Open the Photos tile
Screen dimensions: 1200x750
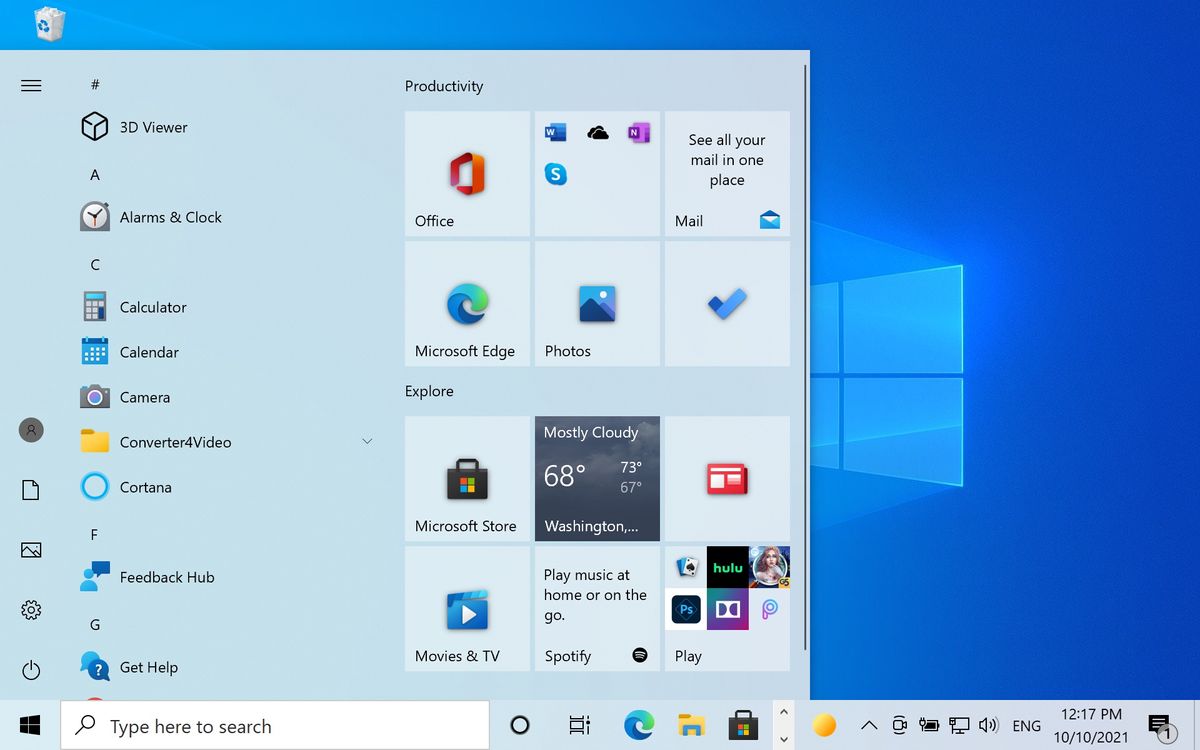597,303
